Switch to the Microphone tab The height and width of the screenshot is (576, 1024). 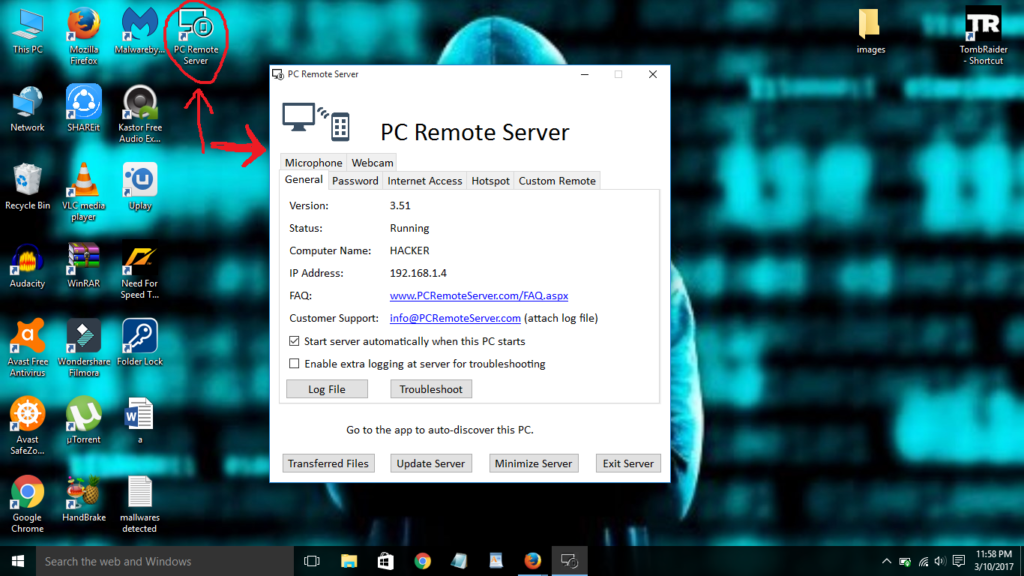pyautogui.click(x=313, y=163)
